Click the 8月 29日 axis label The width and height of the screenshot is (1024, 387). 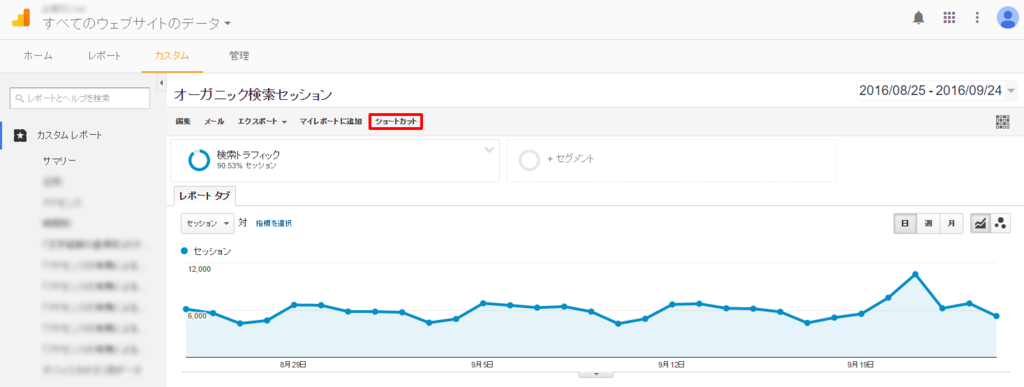pos(293,364)
